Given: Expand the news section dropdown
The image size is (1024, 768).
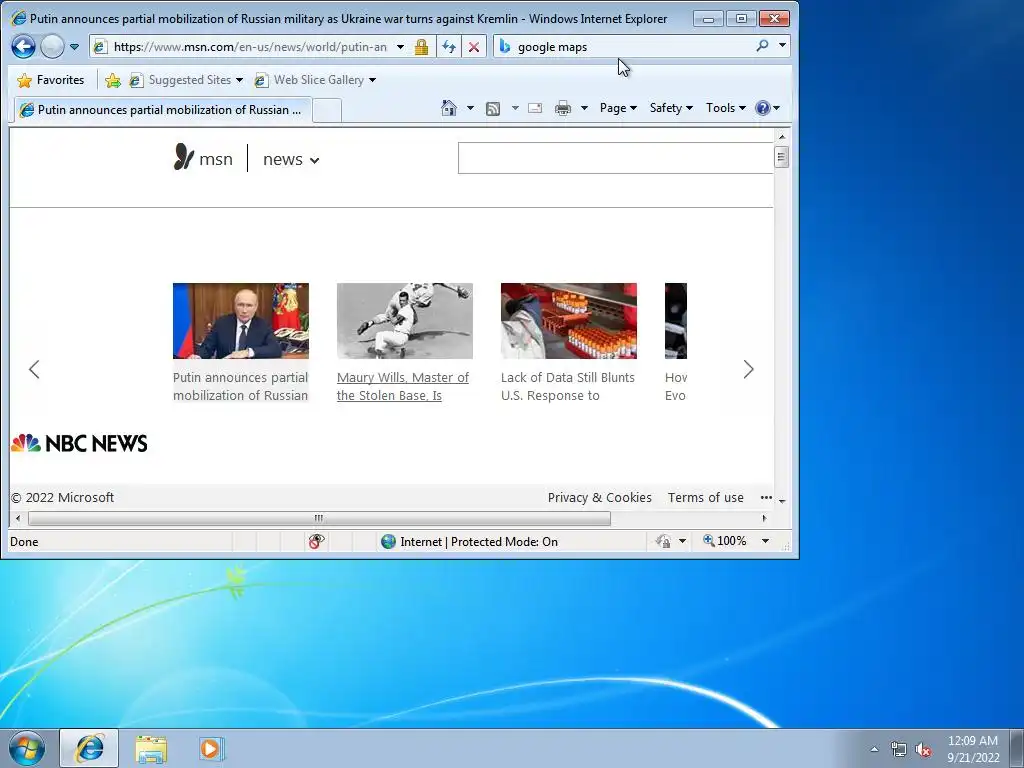Looking at the screenshot, I should click(x=291, y=159).
